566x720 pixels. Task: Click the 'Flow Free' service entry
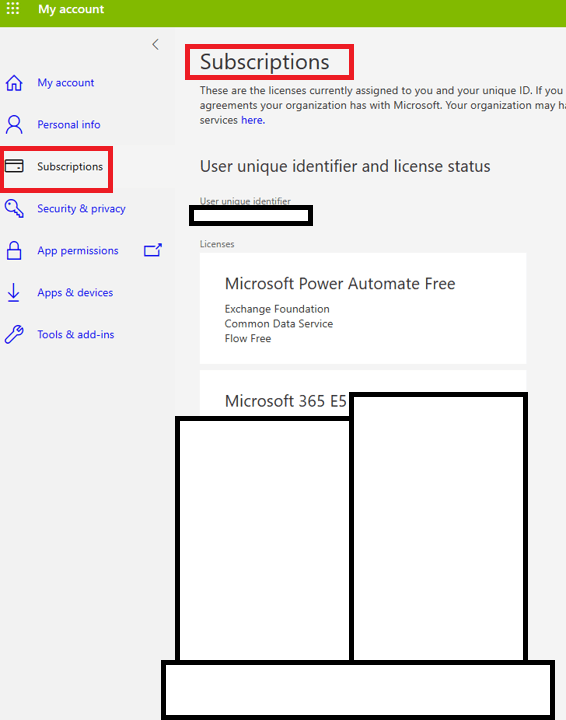(248, 338)
